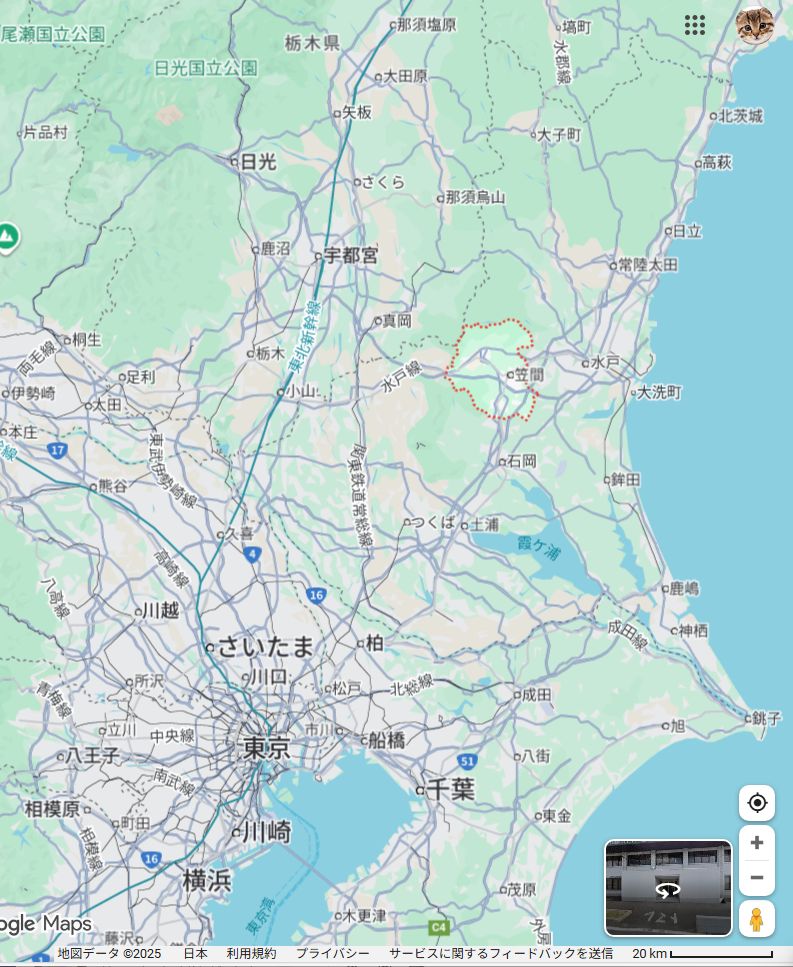The height and width of the screenshot is (967, 793).
Task: Click the 霞ケ浦 lake label
Action: point(539,547)
